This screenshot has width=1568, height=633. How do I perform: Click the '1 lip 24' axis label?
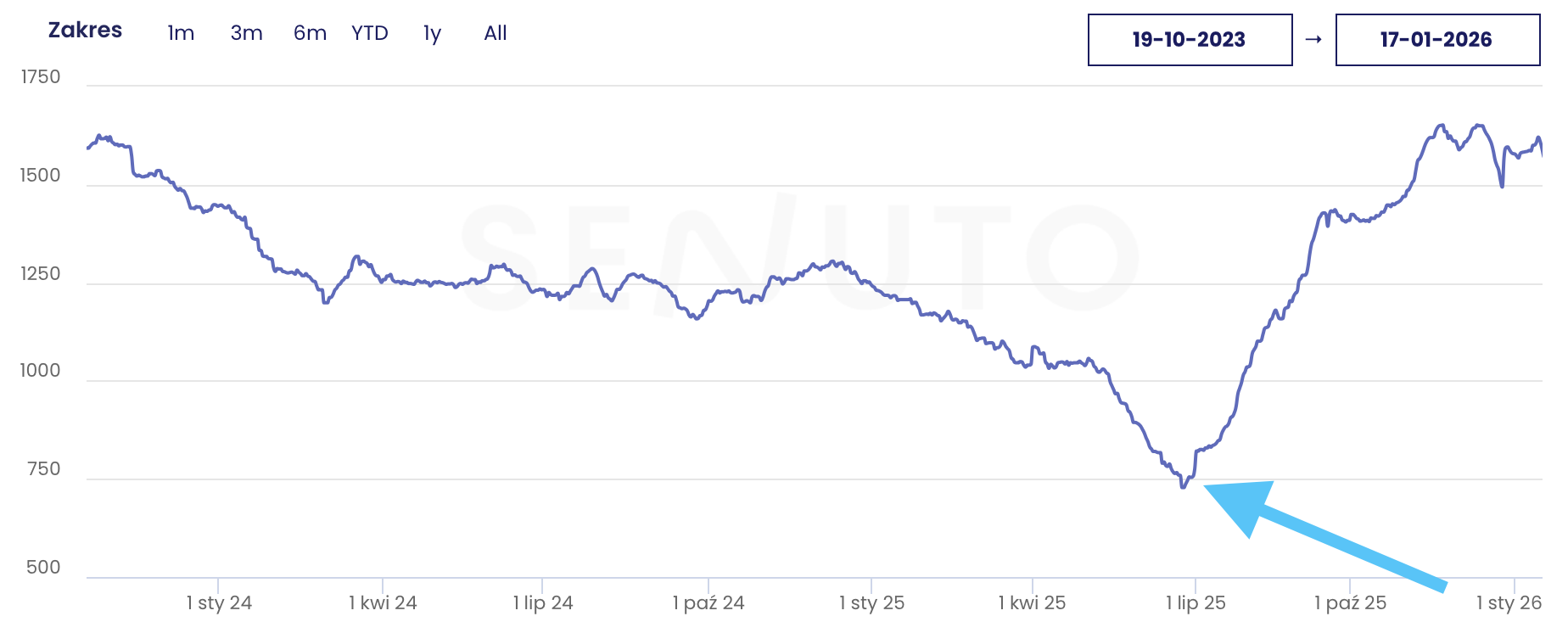(543, 603)
